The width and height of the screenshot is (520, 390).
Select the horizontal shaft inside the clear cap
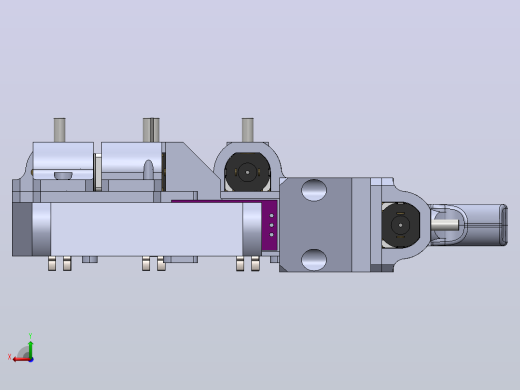445,225
